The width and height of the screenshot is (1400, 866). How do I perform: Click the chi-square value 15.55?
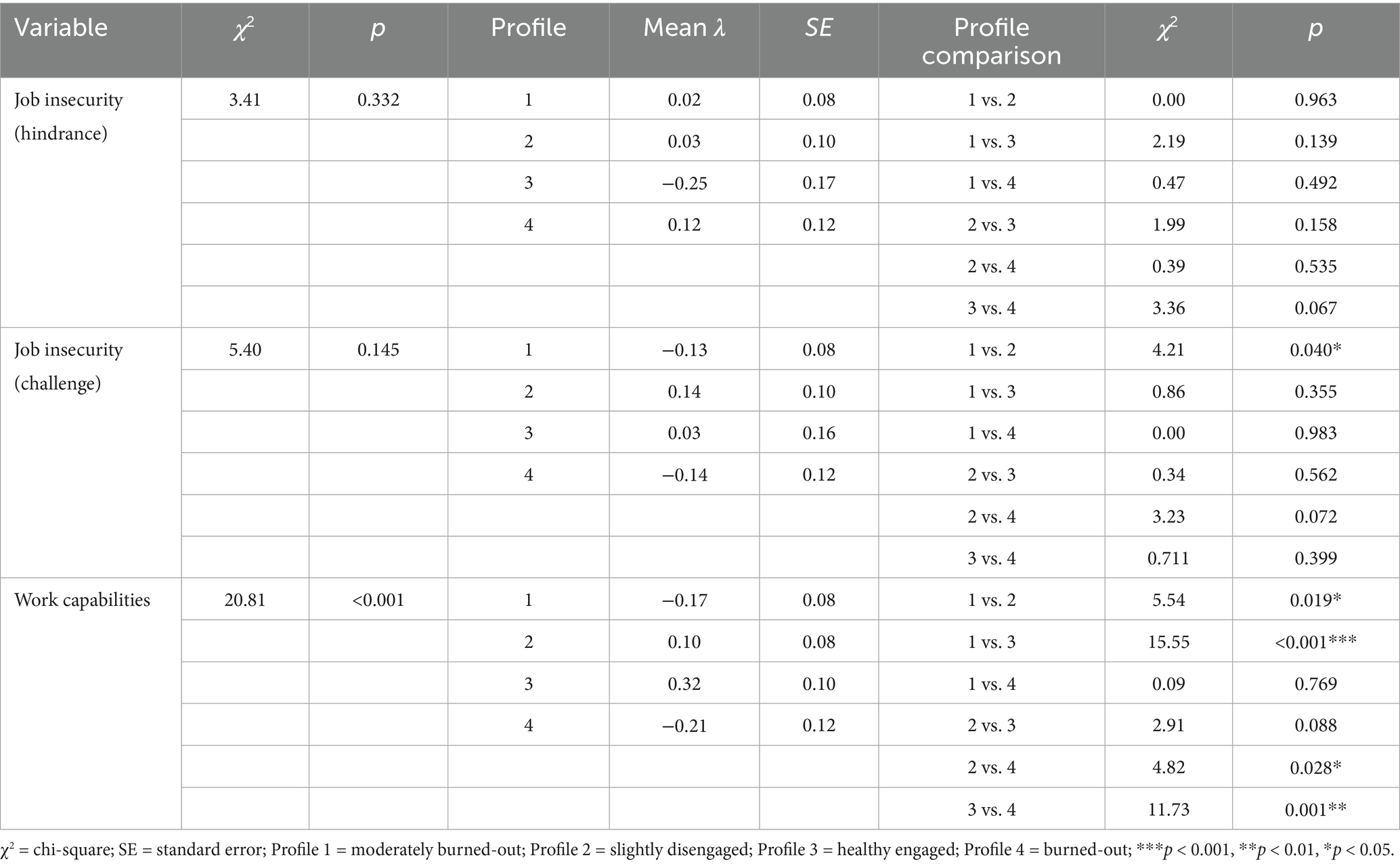(x=1168, y=642)
